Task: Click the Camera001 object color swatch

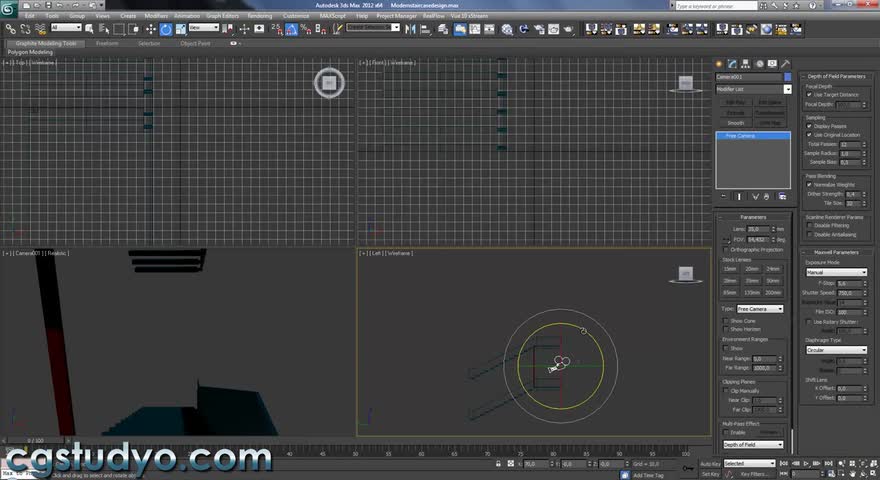Action: [788, 77]
